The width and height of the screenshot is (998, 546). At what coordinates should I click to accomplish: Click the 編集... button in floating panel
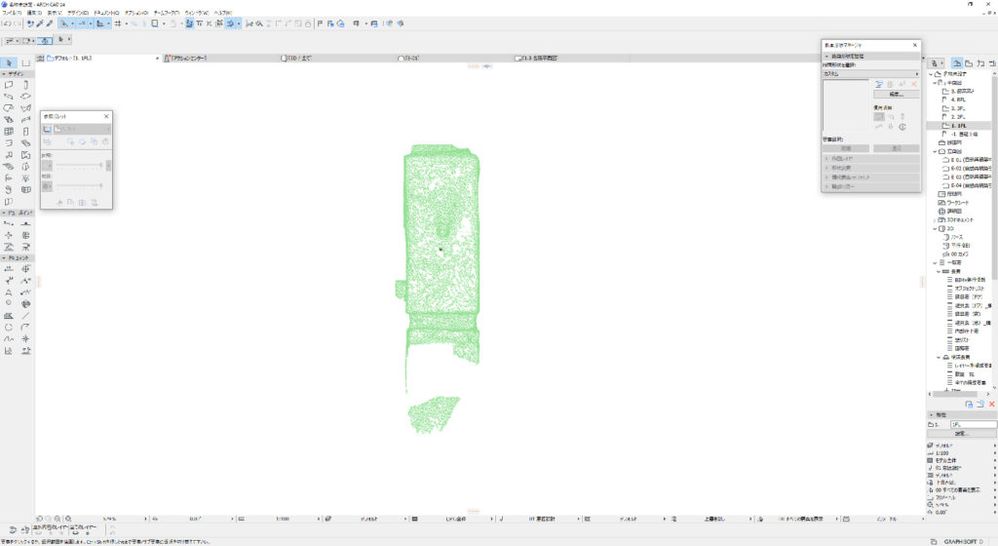(x=896, y=94)
